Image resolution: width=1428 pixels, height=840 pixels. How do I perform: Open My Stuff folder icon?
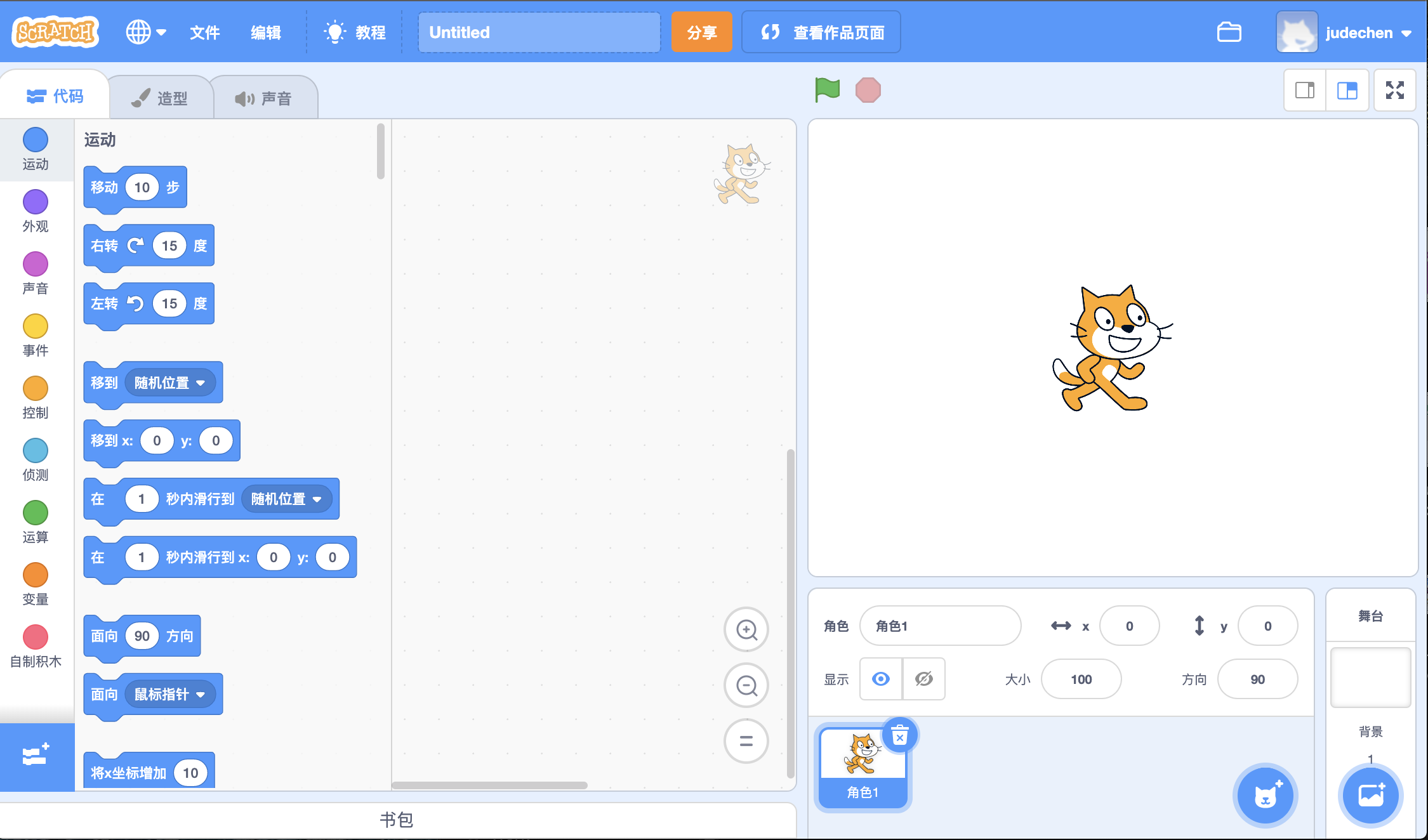point(1229,32)
